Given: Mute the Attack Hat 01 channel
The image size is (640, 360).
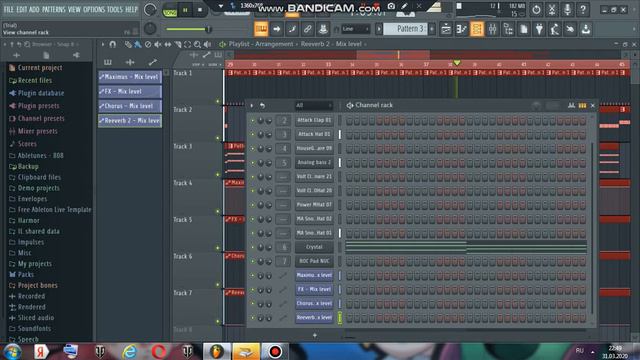Looking at the screenshot, I should coord(252,134).
